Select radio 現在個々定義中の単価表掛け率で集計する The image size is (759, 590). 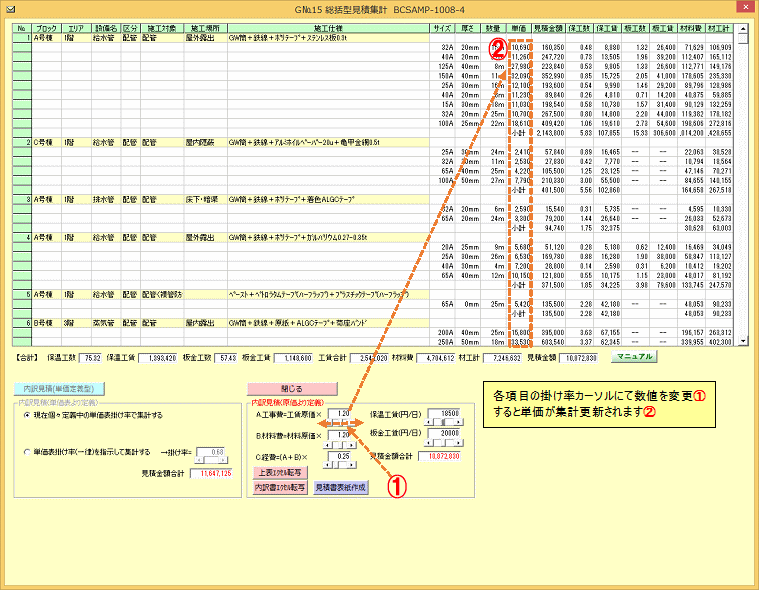click(26, 414)
